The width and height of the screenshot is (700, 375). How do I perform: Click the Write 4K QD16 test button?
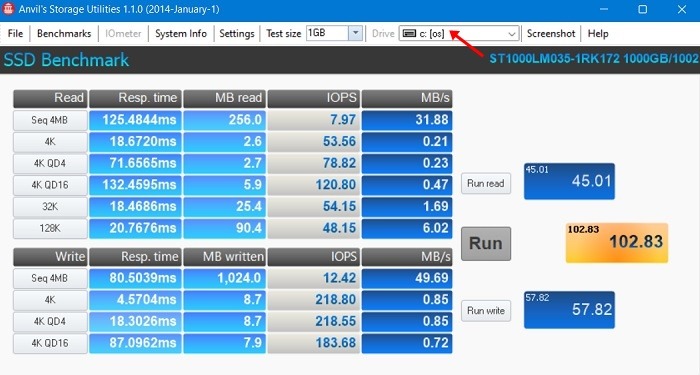pos(50,343)
